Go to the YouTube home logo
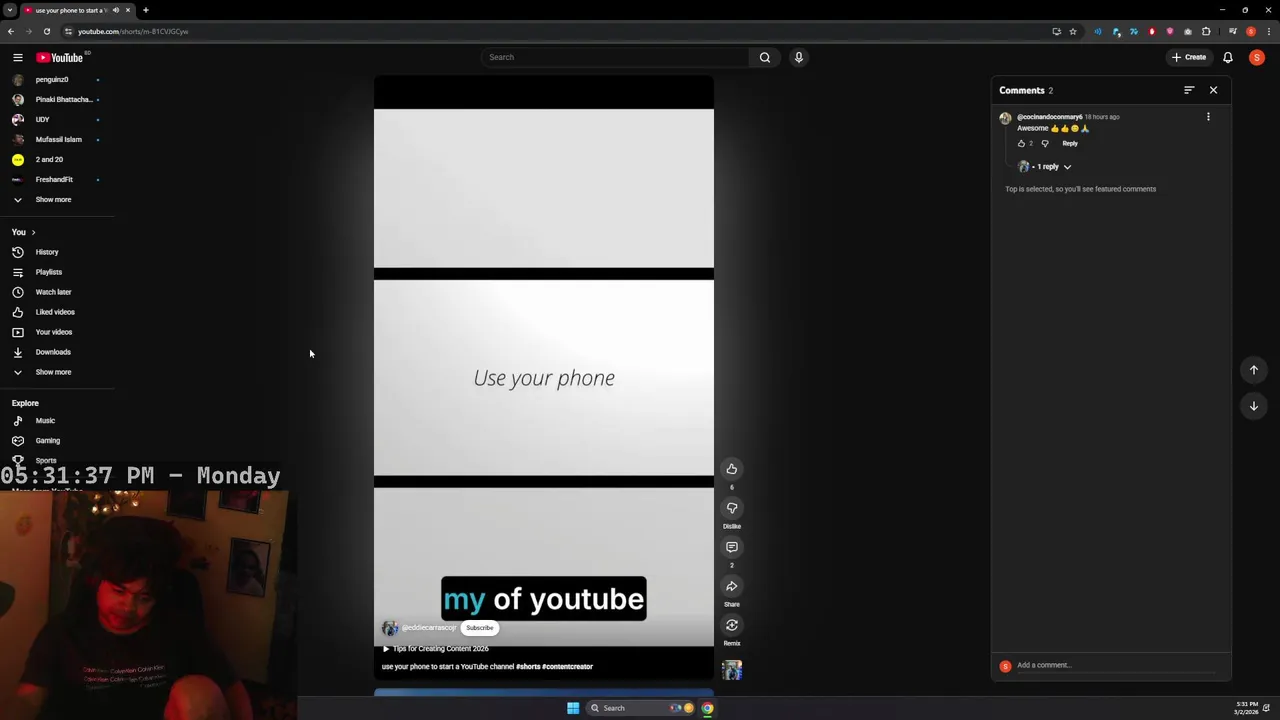The height and width of the screenshot is (720, 1280). click(x=60, y=58)
